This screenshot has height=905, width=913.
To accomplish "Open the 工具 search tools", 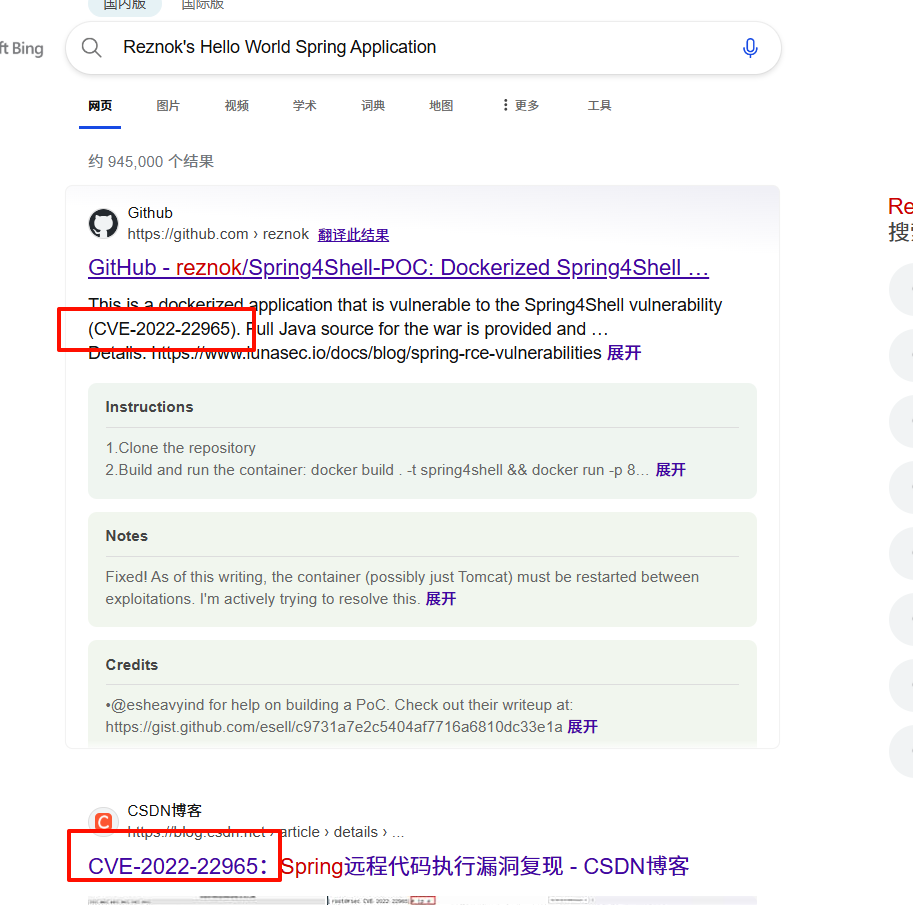I will (x=599, y=105).
